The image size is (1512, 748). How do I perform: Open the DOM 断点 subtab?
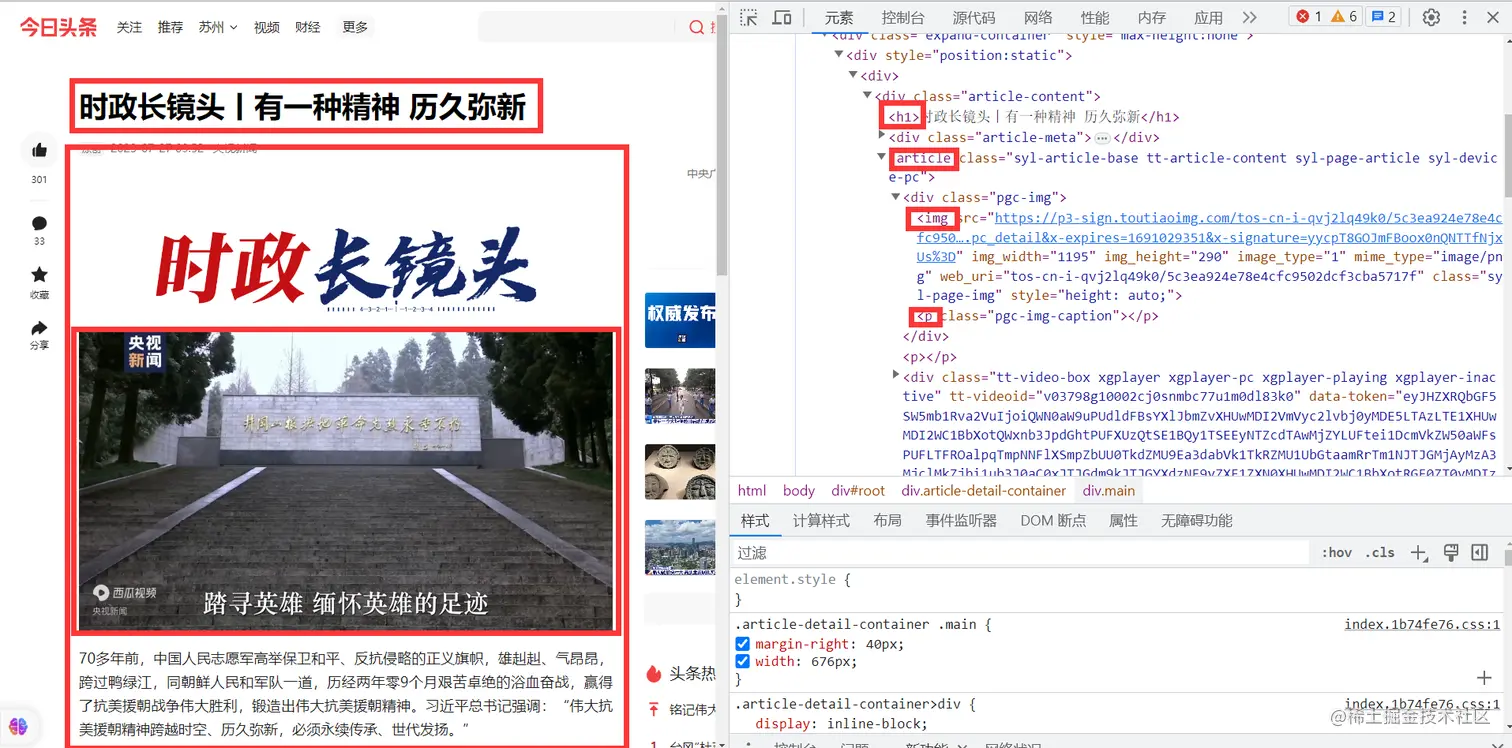[1053, 521]
